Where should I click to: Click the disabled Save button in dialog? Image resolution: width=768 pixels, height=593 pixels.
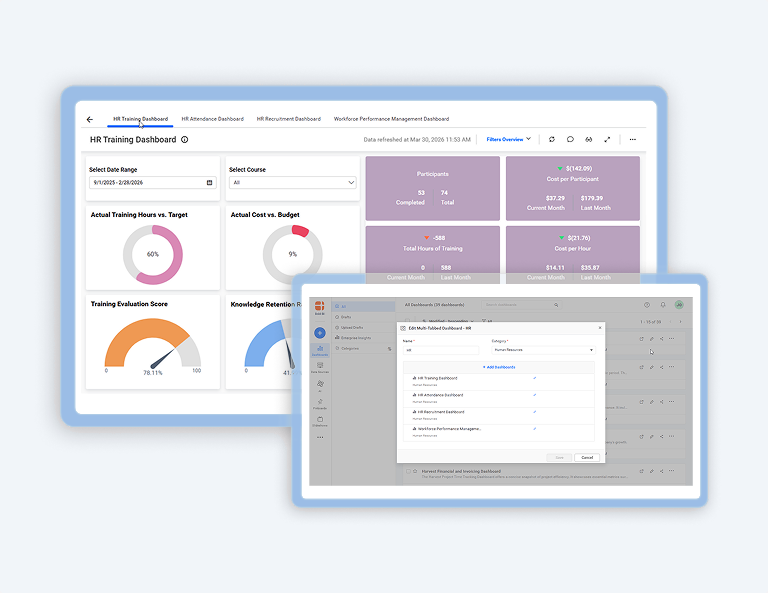(559, 457)
